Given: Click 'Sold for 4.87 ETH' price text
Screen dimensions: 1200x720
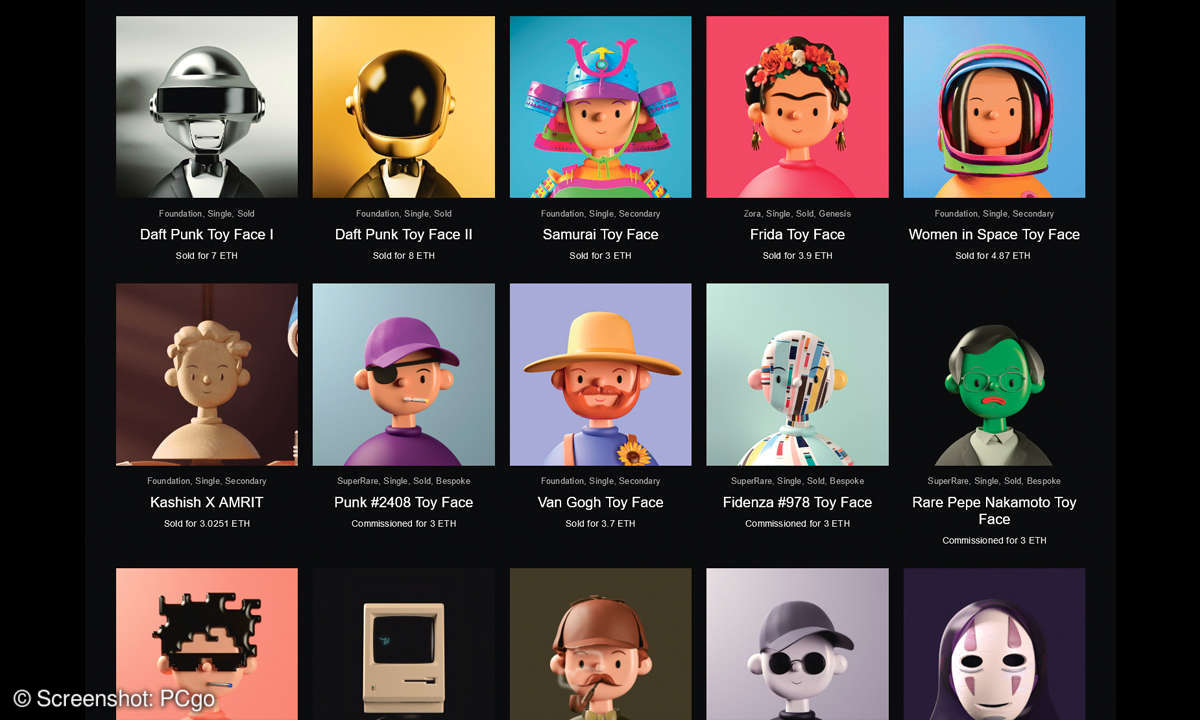Looking at the screenshot, I should (994, 256).
